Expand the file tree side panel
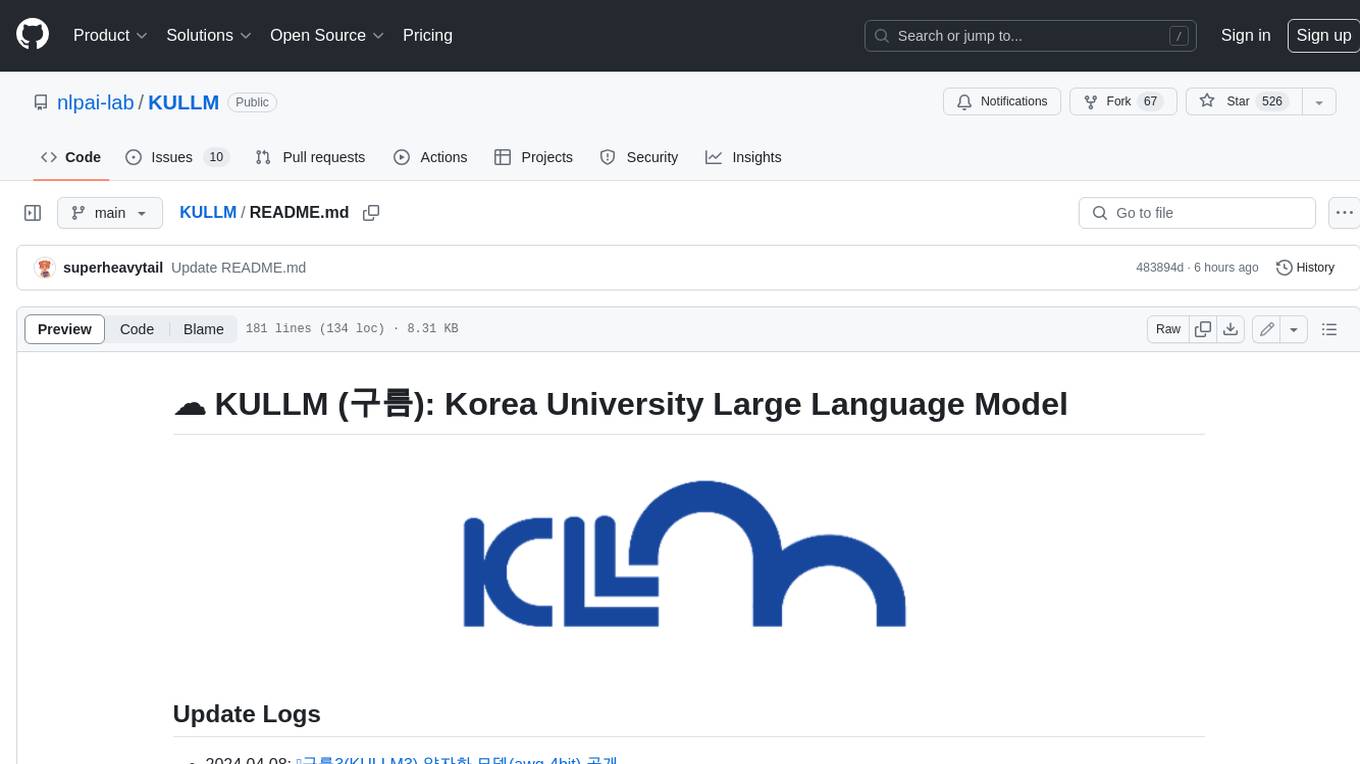The image size is (1360, 764). click(32, 213)
